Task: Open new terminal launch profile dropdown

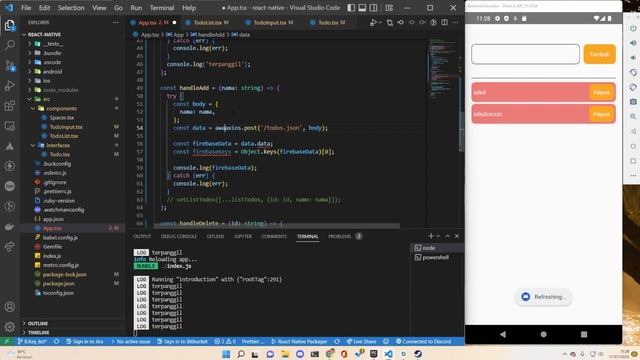Action: (x=438, y=236)
